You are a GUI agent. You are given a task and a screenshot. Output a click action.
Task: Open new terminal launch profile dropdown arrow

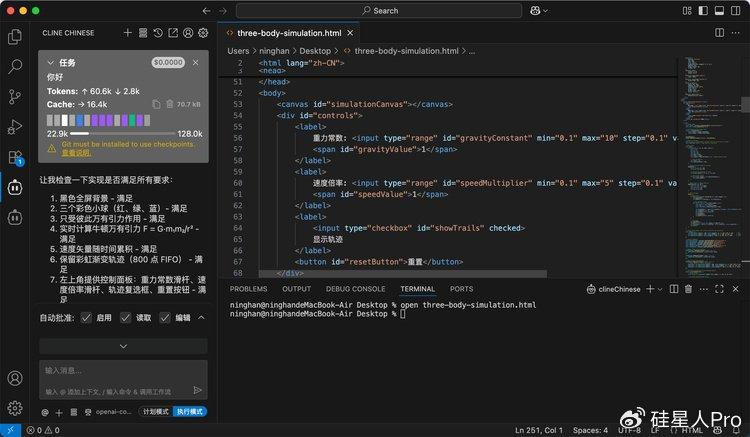click(x=660, y=289)
